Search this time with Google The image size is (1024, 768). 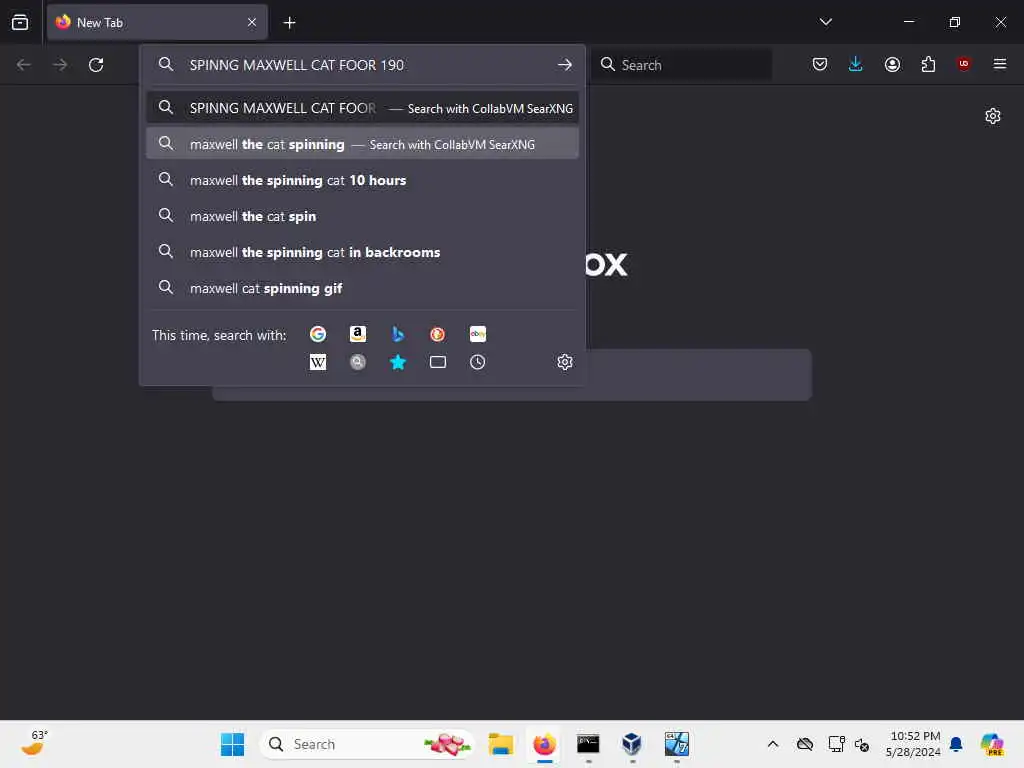(x=318, y=334)
